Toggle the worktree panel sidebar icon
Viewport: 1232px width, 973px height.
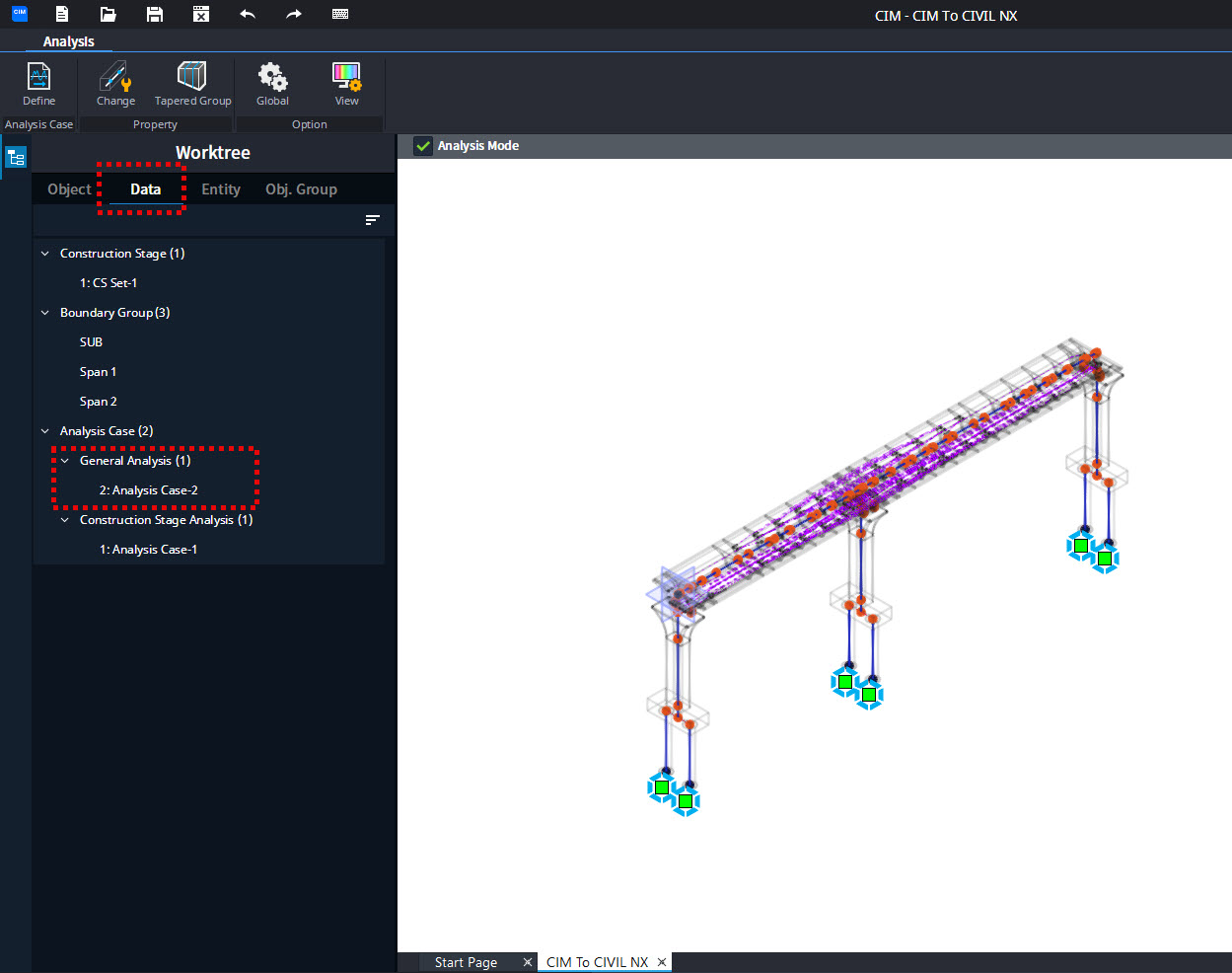pyautogui.click(x=16, y=157)
